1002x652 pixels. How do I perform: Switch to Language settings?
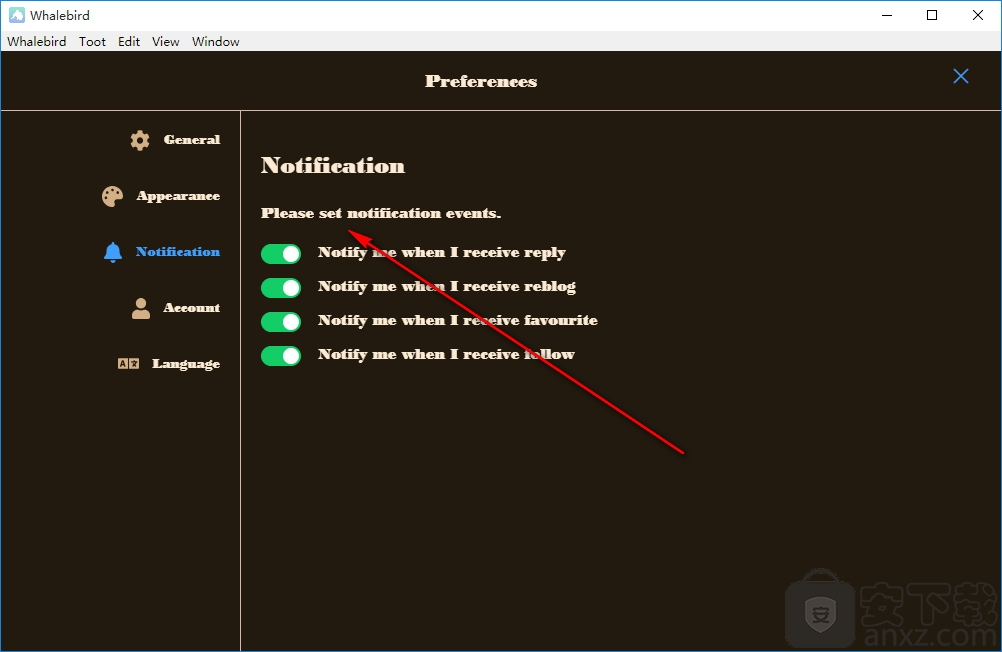(186, 364)
